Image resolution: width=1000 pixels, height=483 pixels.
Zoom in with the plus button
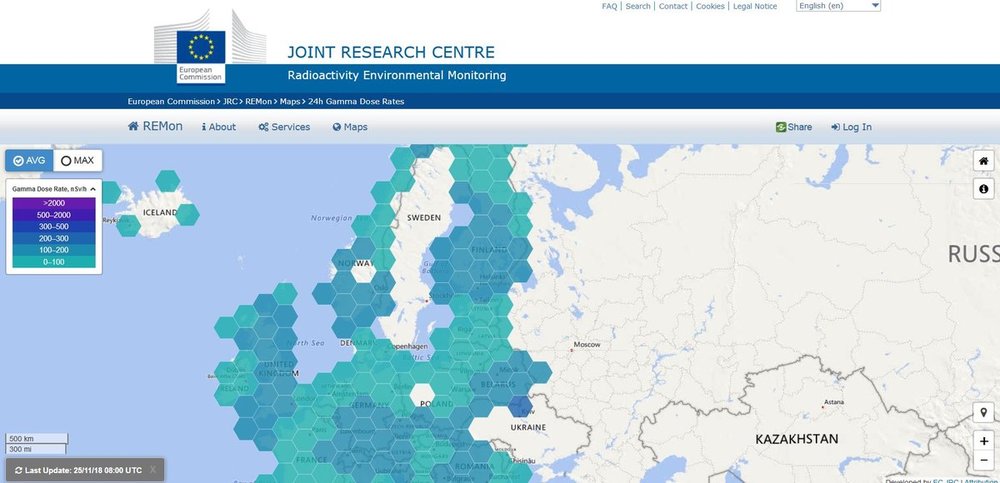984,441
